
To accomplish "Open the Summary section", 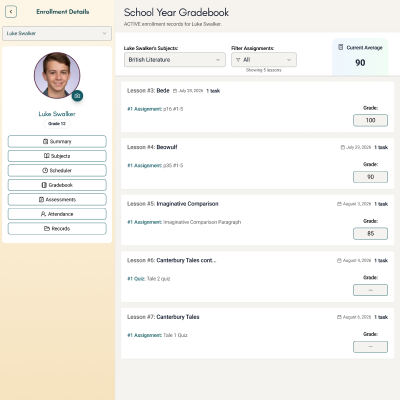I will (x=57, y=141).
